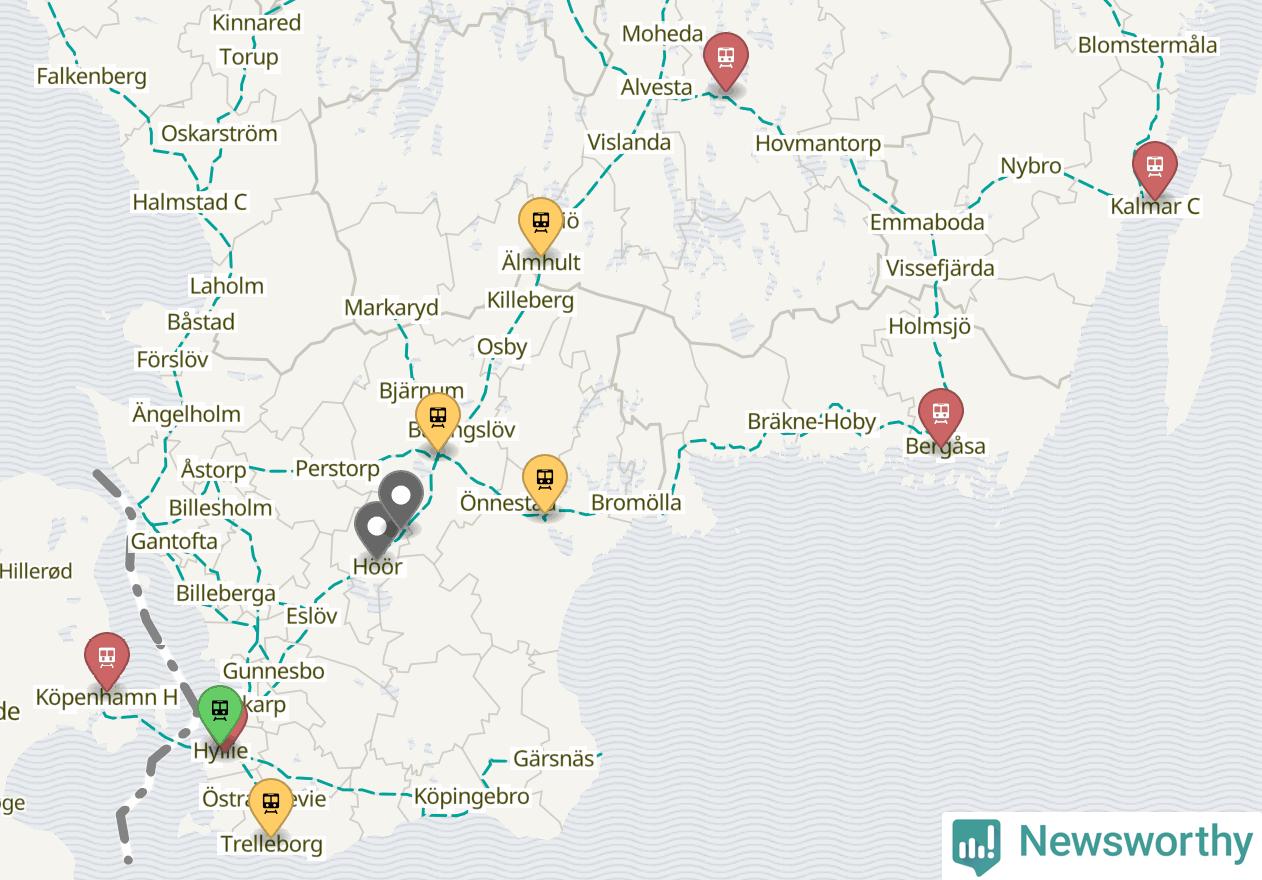1262x880 pixels.
Task: Click the red train marker at Alvesta
Action: point(725,58)
